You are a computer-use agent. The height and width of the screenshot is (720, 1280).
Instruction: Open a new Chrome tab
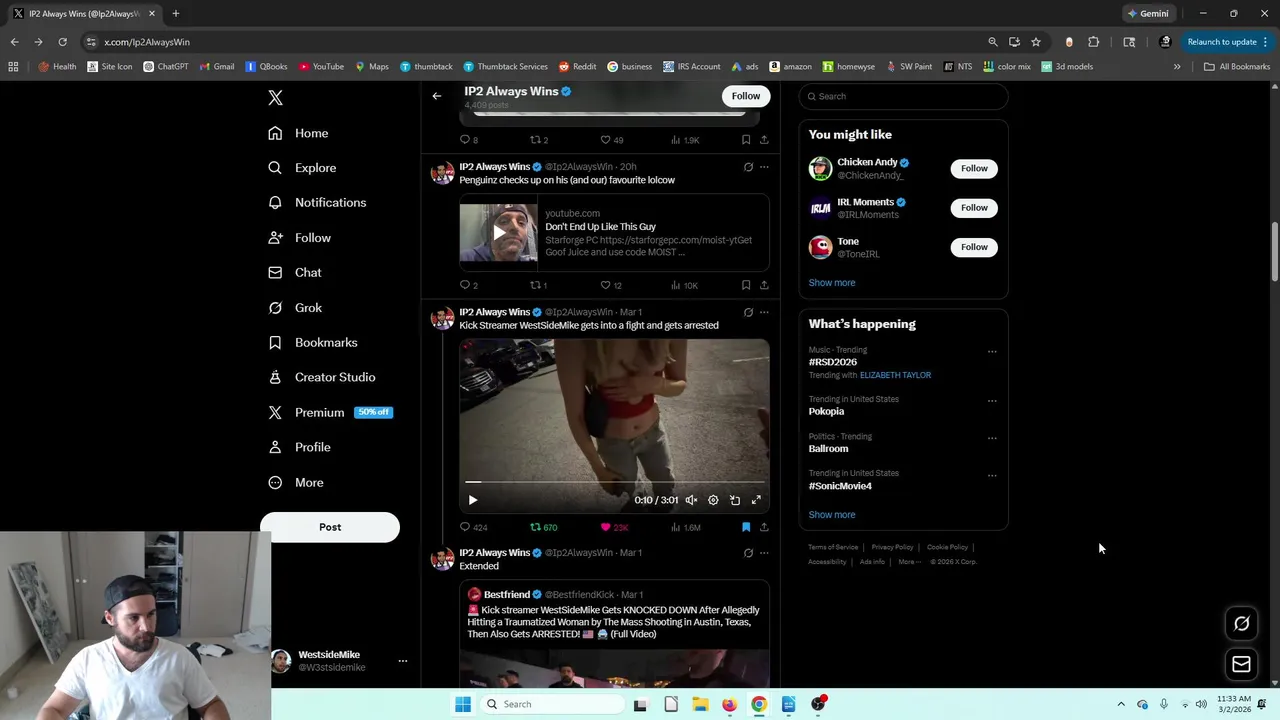click(x=175, y=14)
